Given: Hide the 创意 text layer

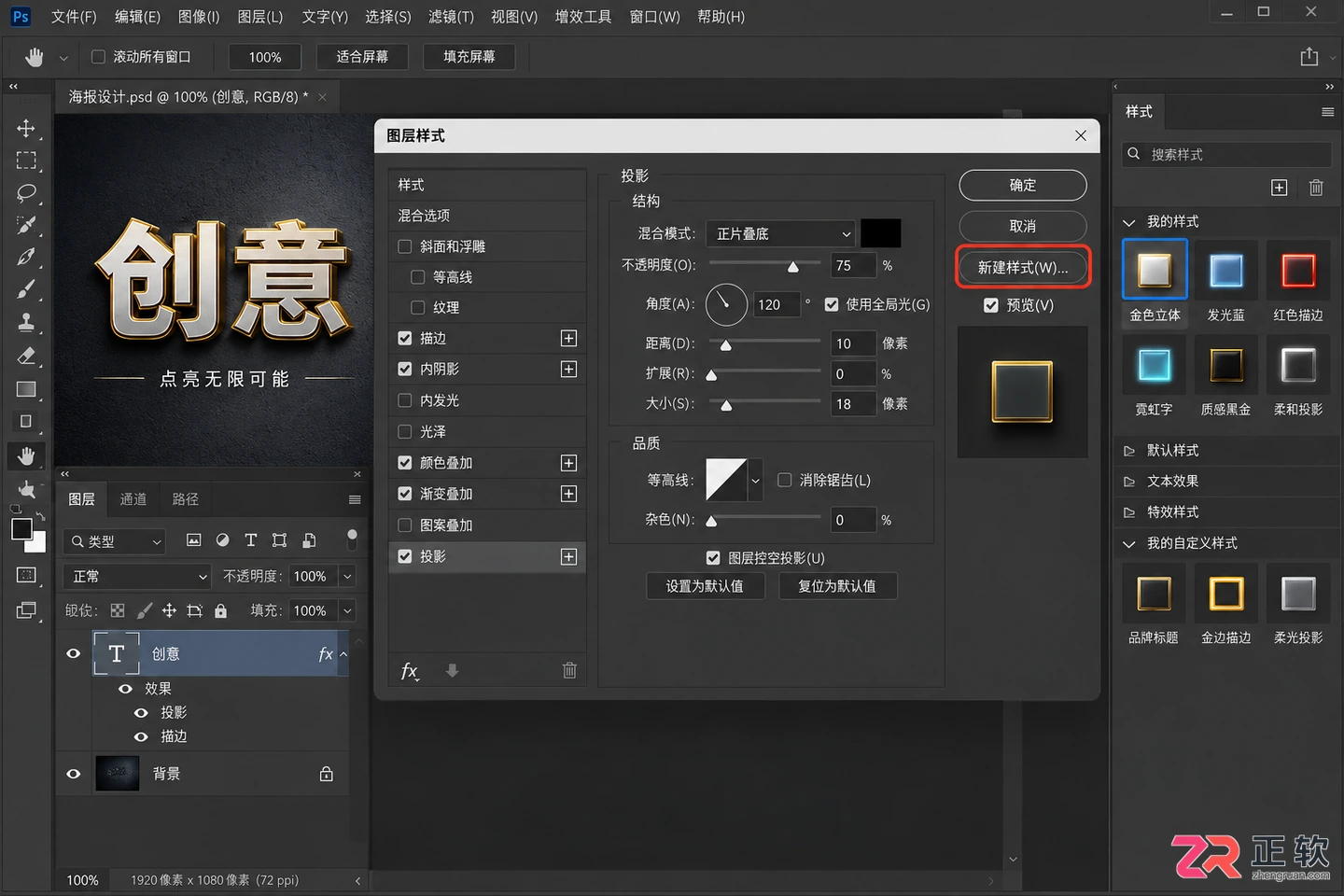Looking at the screenshot, I should point(74,653).
